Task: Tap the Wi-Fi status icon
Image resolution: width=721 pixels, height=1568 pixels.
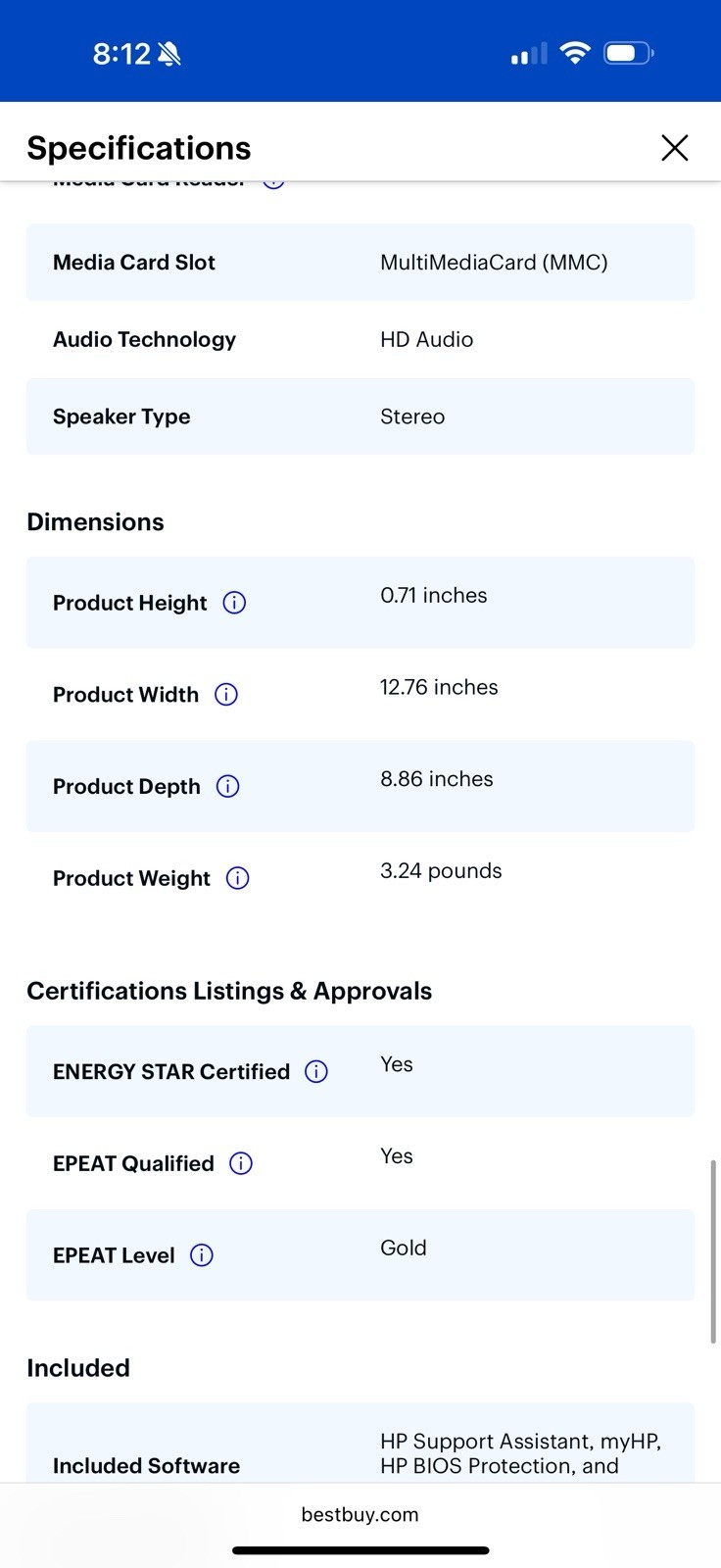Action: [575, 53]
